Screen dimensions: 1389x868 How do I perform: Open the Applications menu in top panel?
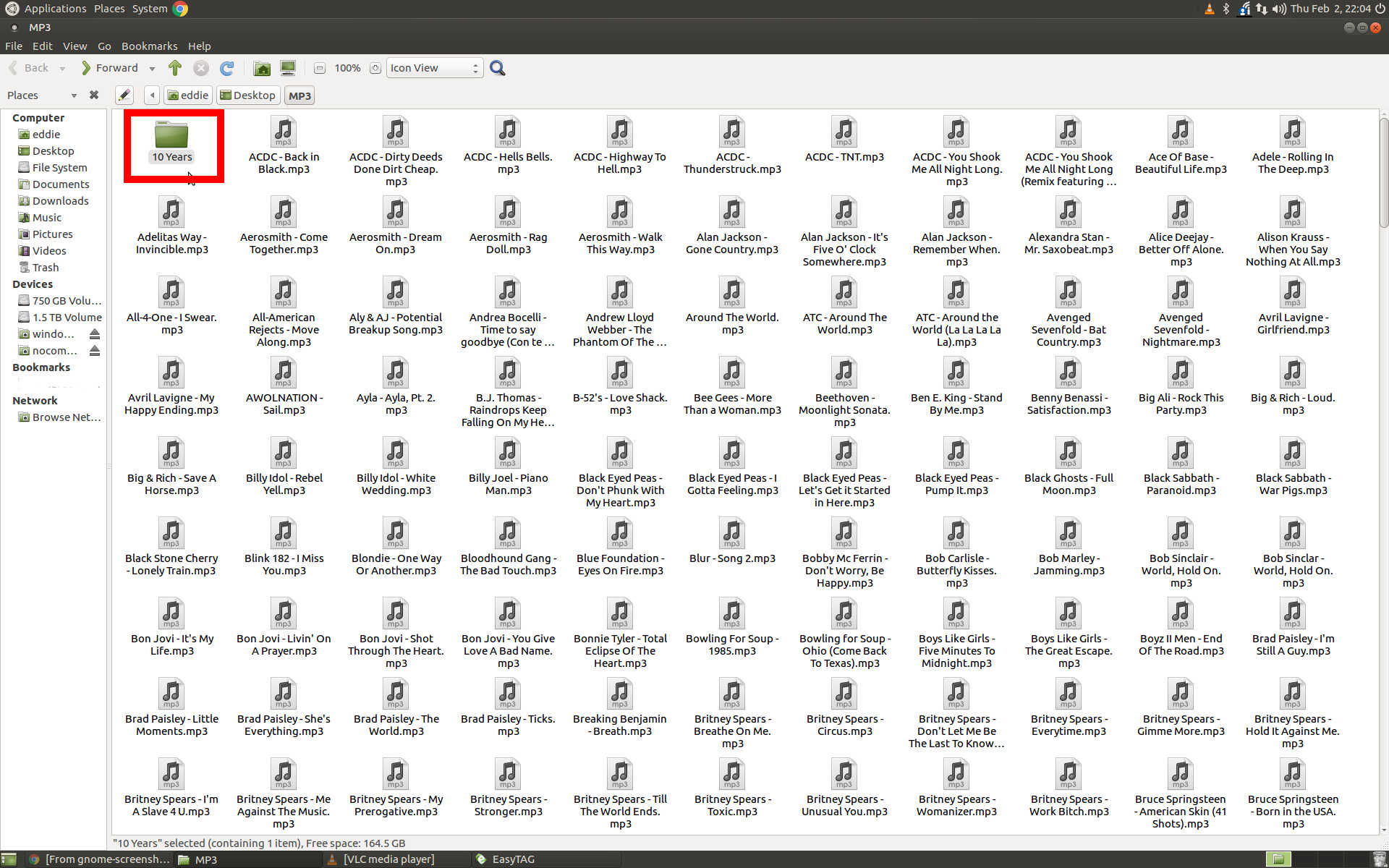[55, 9]
